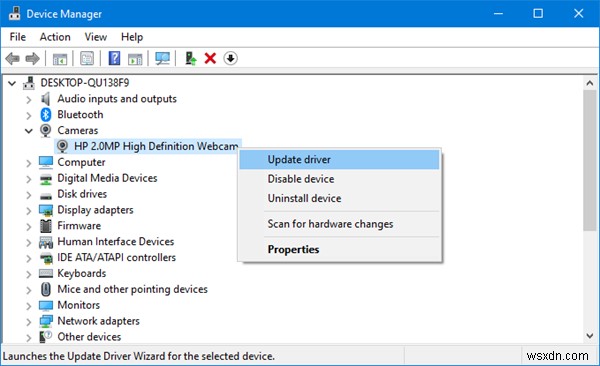Collapse the Cameras chevron
Screen dimensions: 600x366
coord(29,131)
